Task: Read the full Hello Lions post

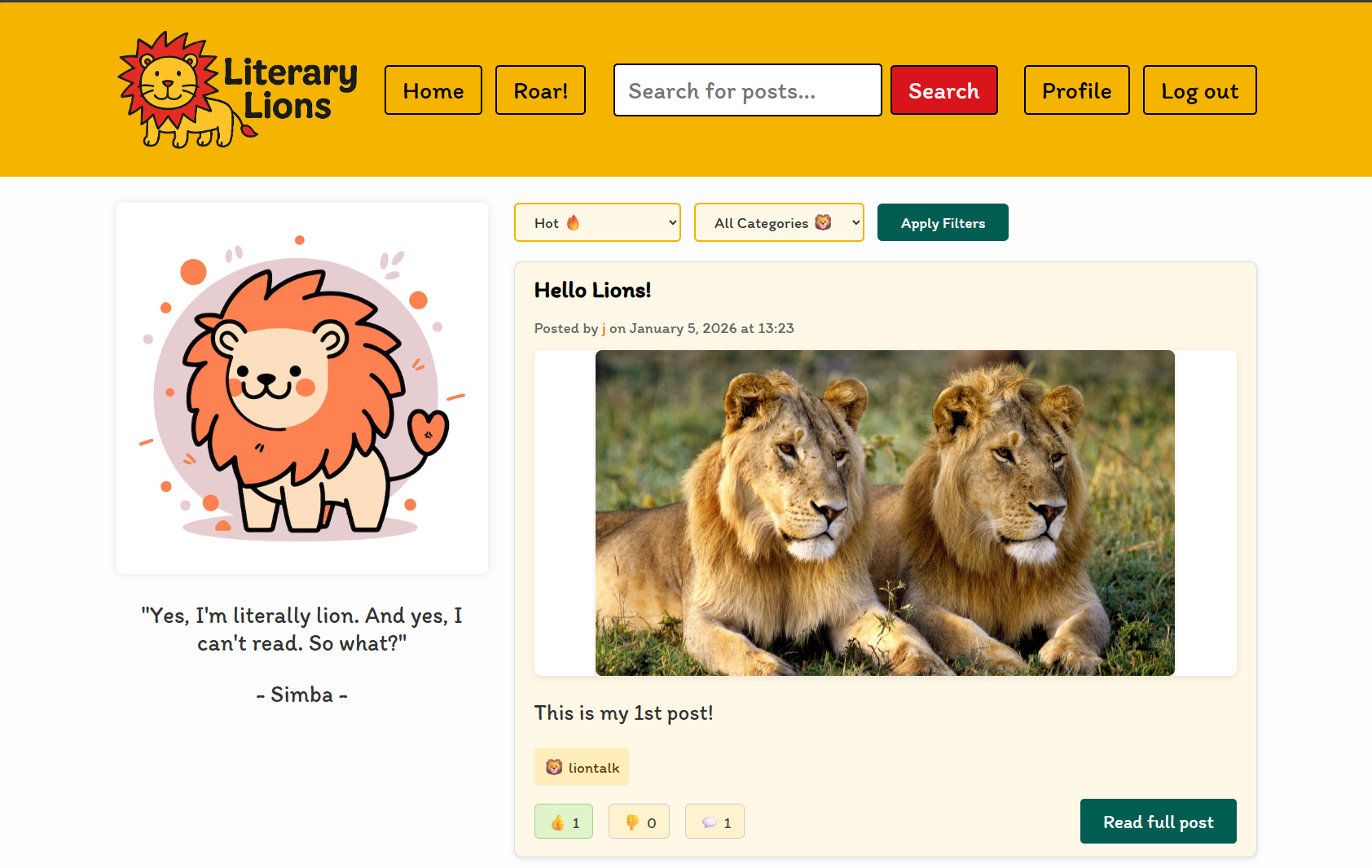Action: click(1158, 821)
